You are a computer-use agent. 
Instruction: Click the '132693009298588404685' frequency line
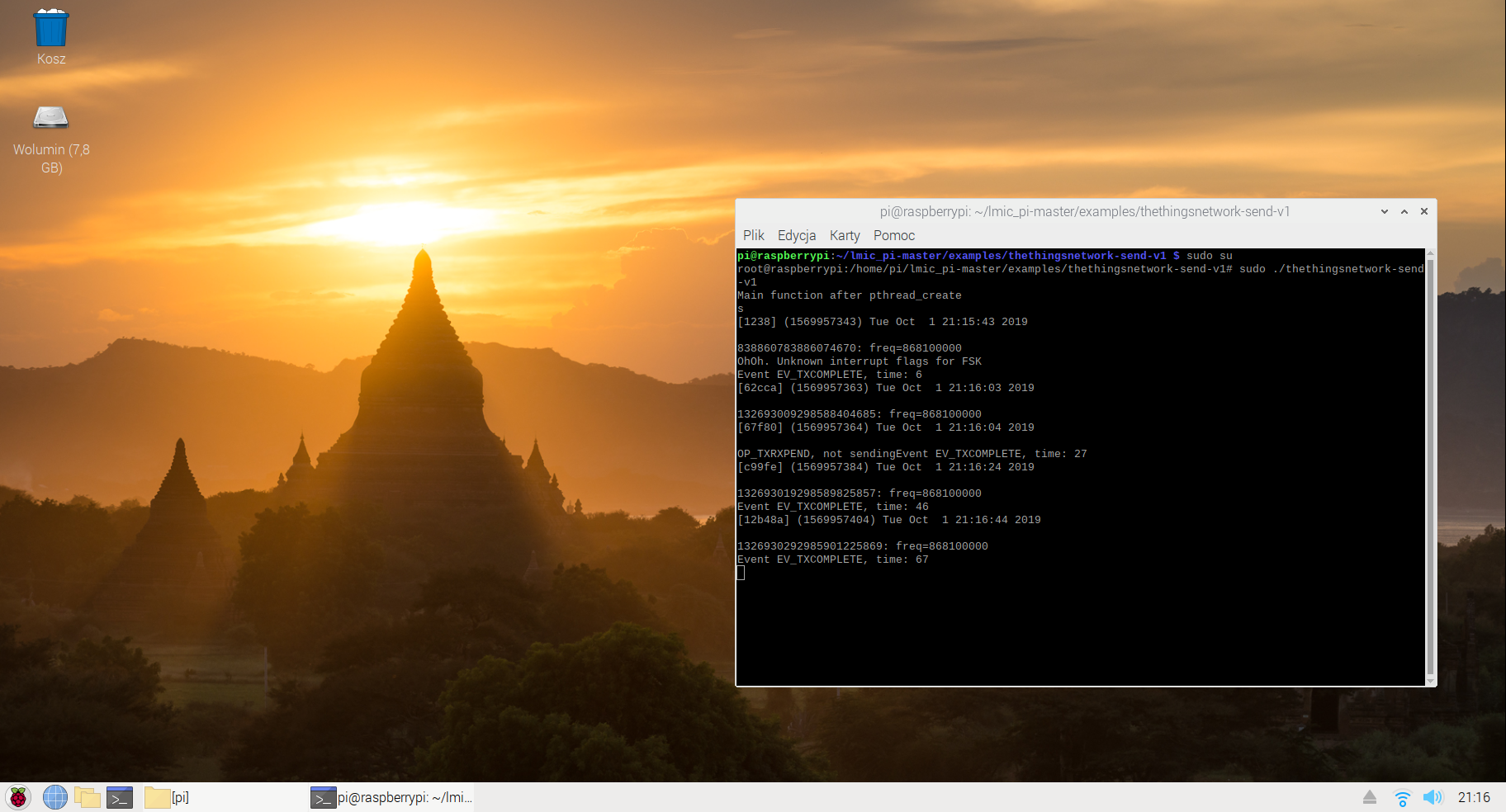[860, 414]
